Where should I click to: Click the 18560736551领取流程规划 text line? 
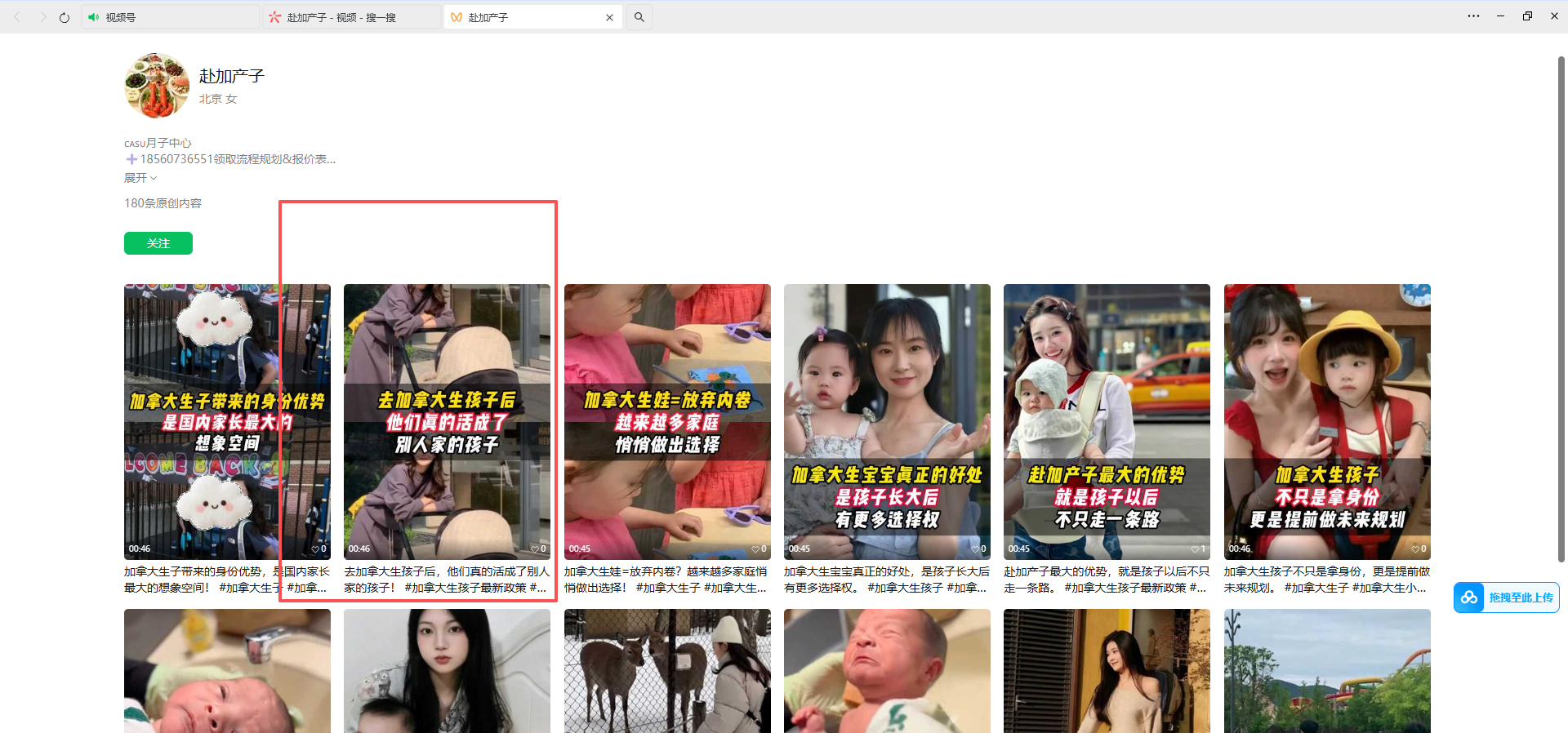[230, 159]
